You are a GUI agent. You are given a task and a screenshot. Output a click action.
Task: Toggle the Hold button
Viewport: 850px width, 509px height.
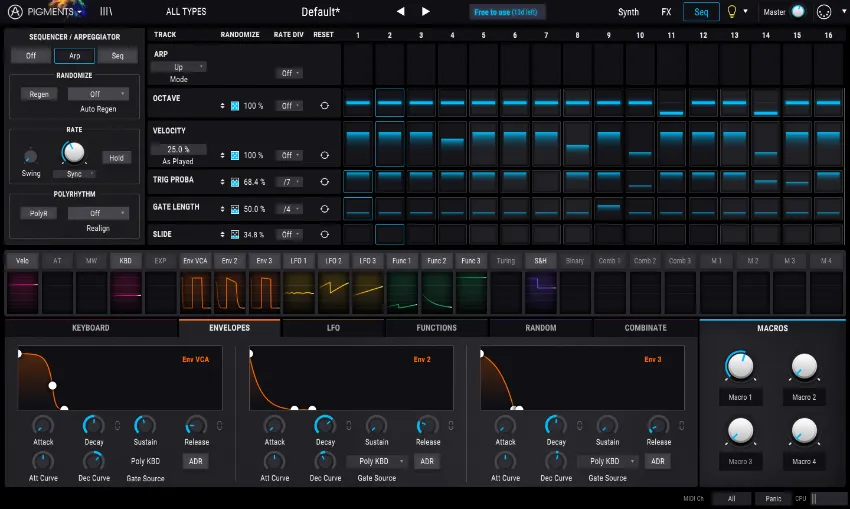coord(117,158)
